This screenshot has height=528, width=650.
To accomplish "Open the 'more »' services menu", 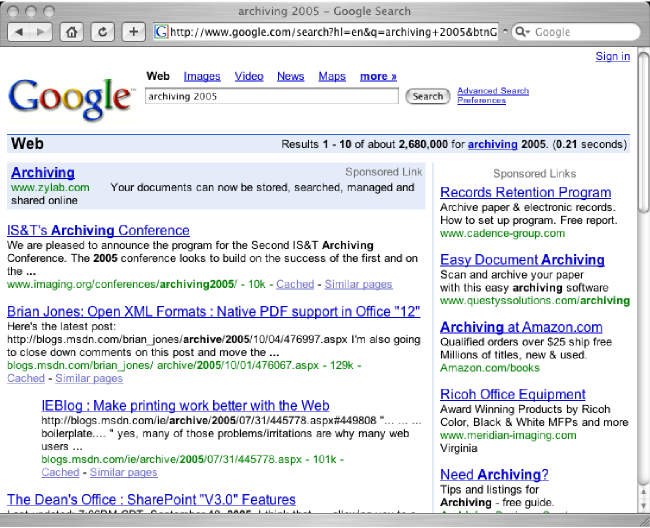I will click(378, 76).
